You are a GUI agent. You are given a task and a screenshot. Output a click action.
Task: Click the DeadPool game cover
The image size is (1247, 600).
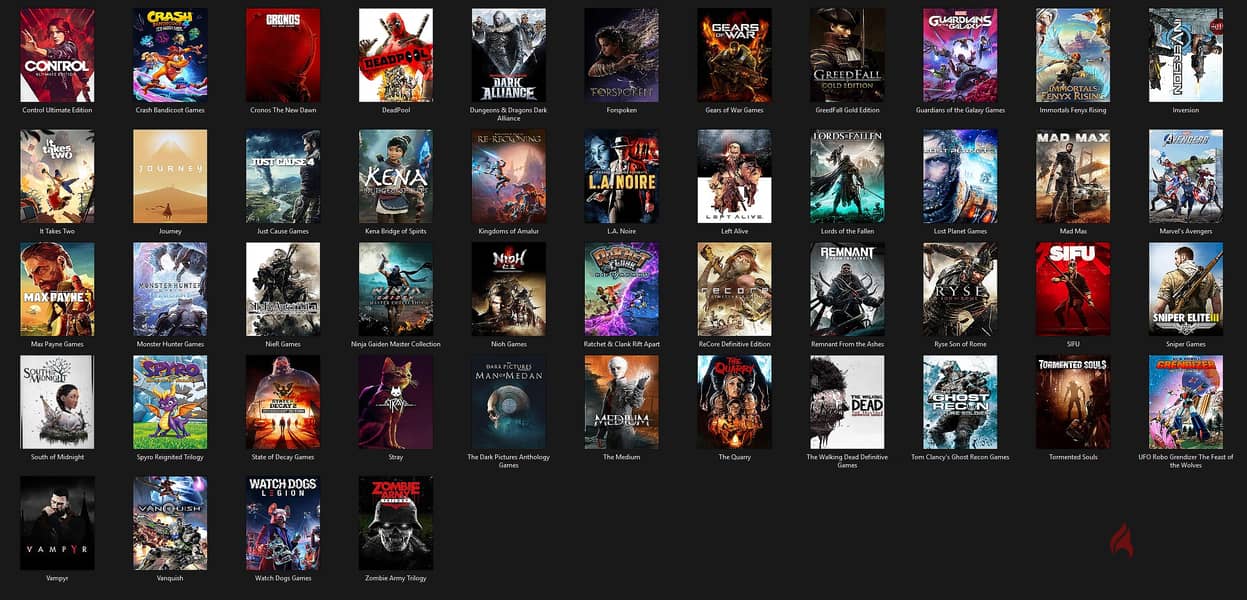click(x=396, y=55)
